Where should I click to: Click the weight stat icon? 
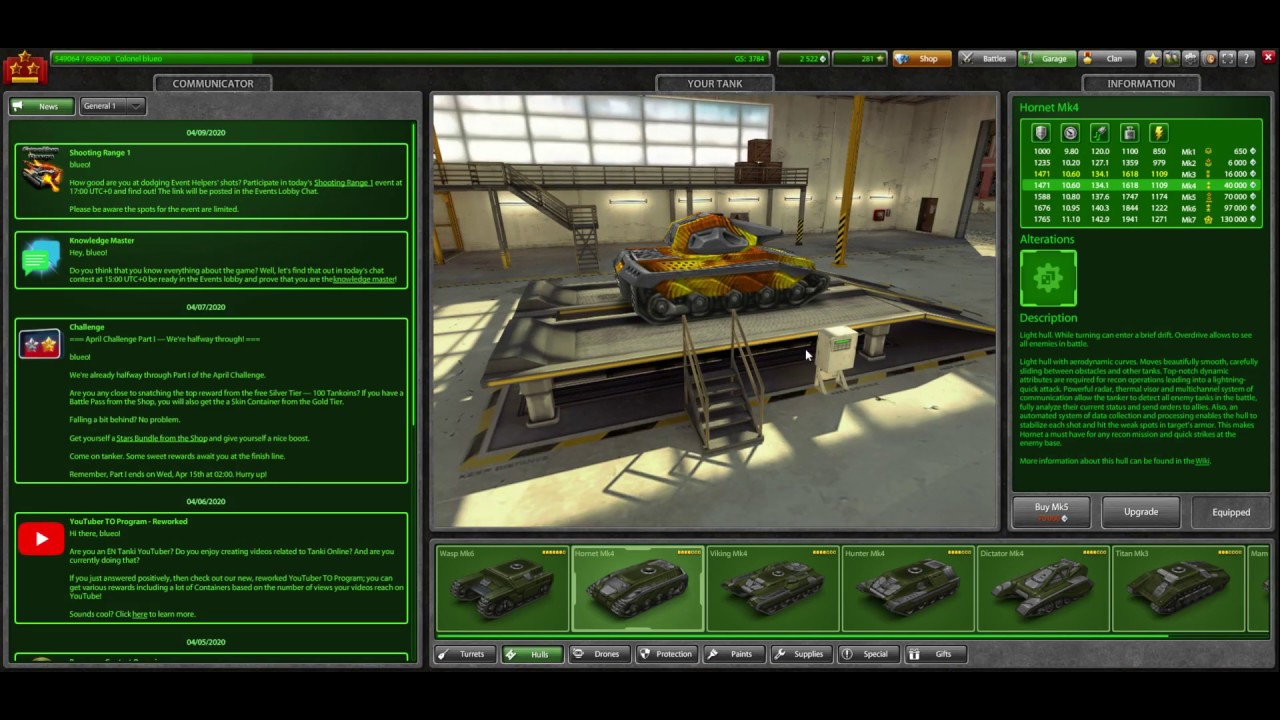click(1129, 133)
